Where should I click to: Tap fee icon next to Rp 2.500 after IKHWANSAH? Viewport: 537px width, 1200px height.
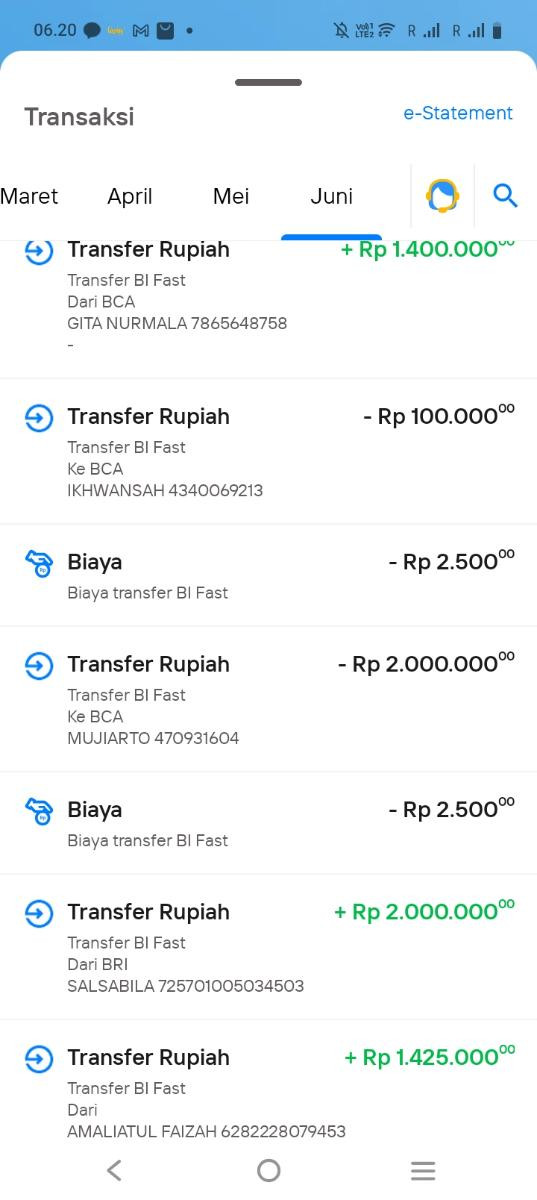pos(39,563)
